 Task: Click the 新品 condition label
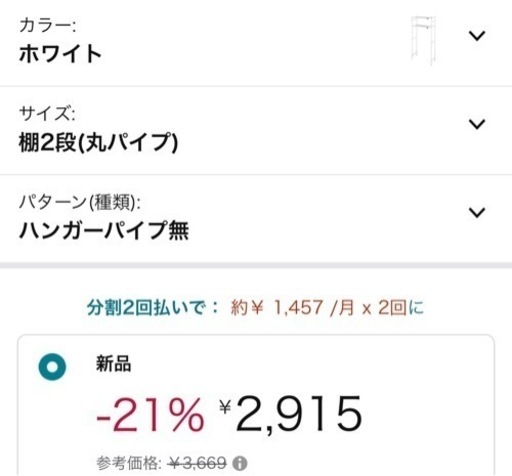[x=113, y=363]
